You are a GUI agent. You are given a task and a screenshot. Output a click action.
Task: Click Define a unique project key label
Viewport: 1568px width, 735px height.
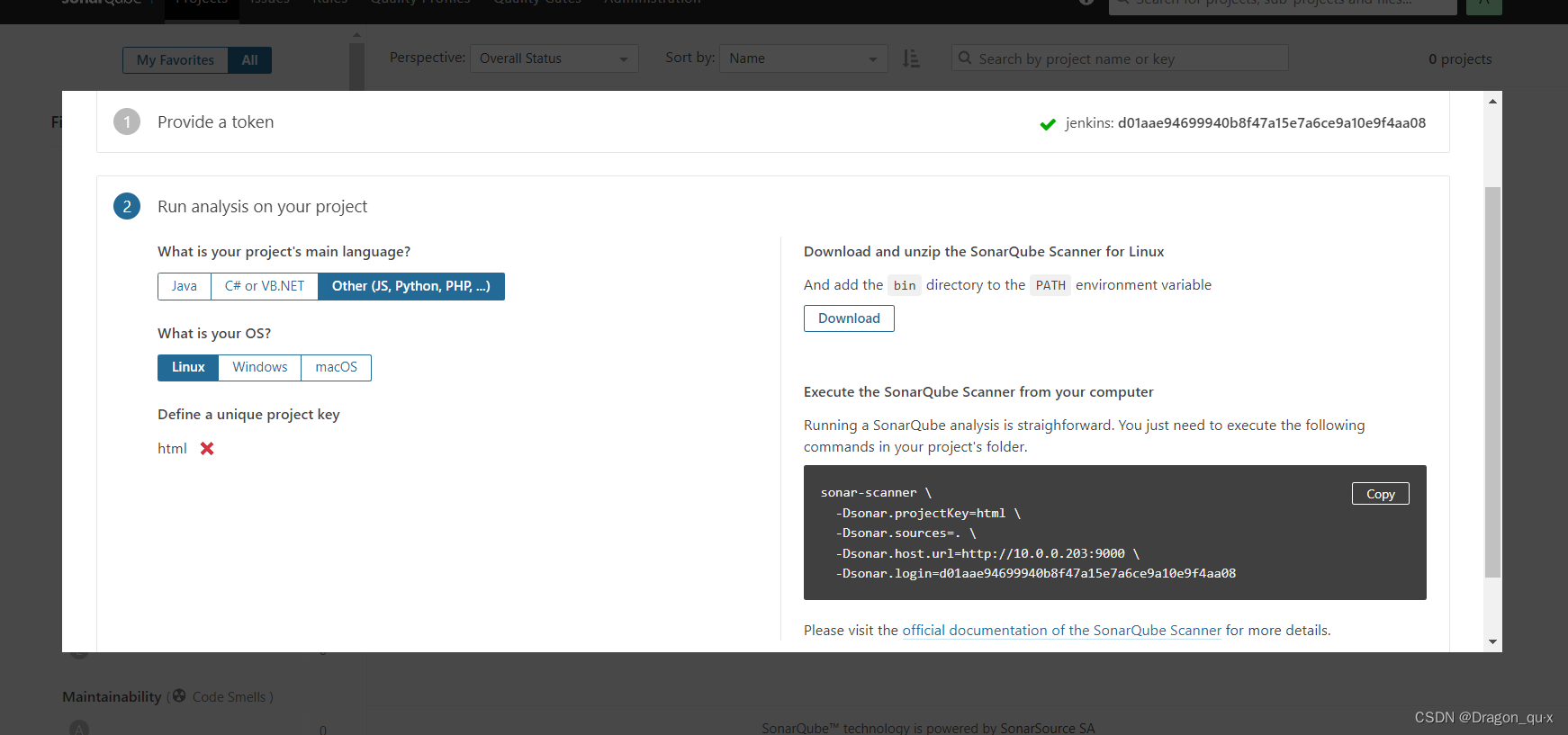pyautogui.click(x=248, y=415)
